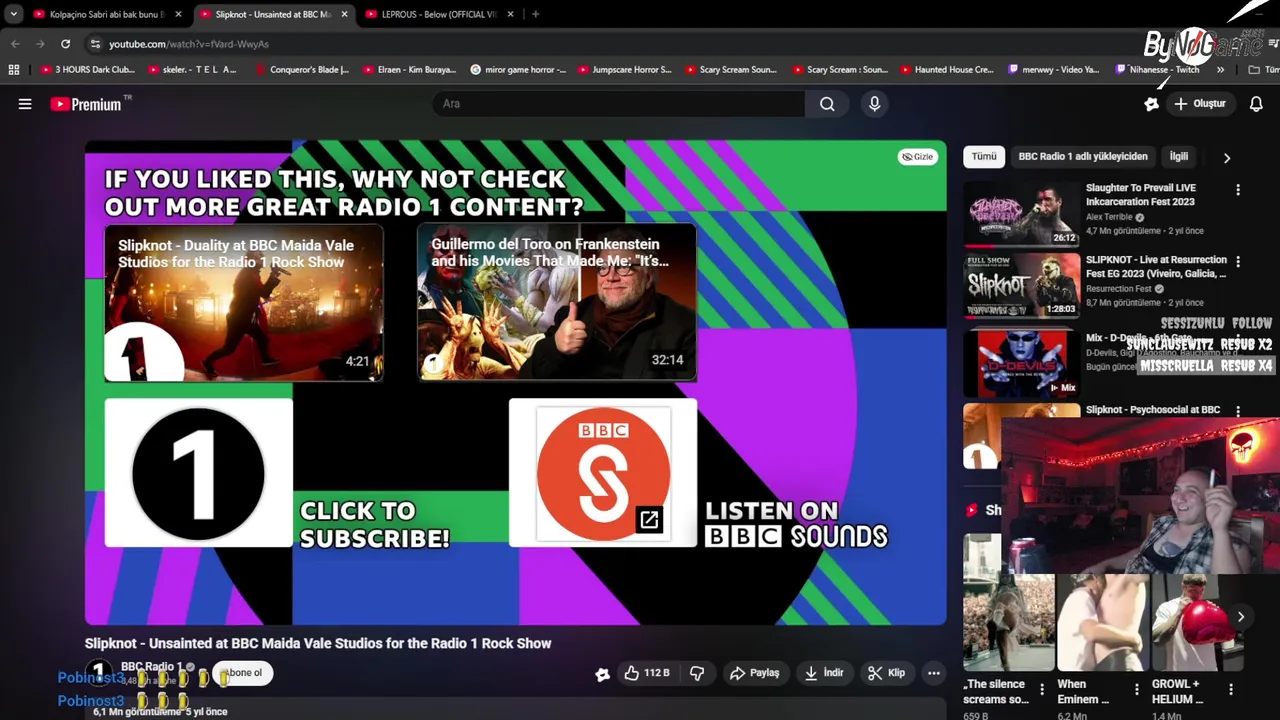Viewport: 1280px width, 720px height.
Task: Start voice search with microphone icon
Action: [x=874, y=104]
